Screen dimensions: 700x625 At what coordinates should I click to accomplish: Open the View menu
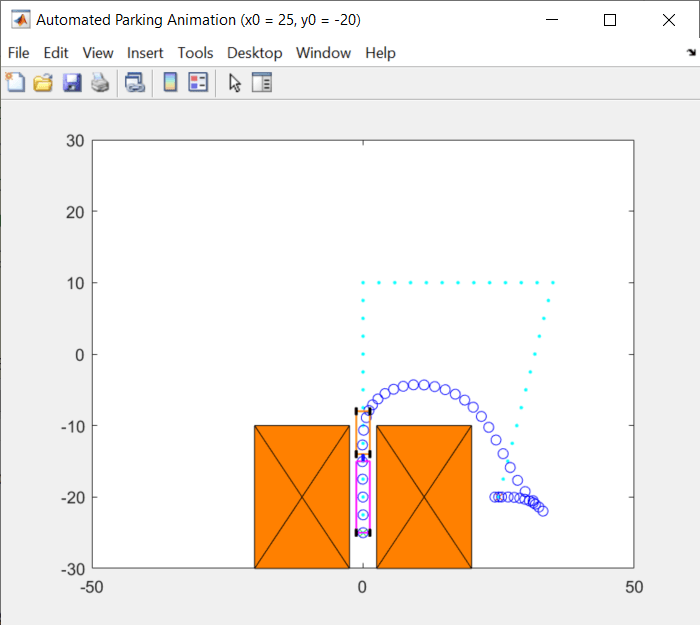[x=98, y=53]
